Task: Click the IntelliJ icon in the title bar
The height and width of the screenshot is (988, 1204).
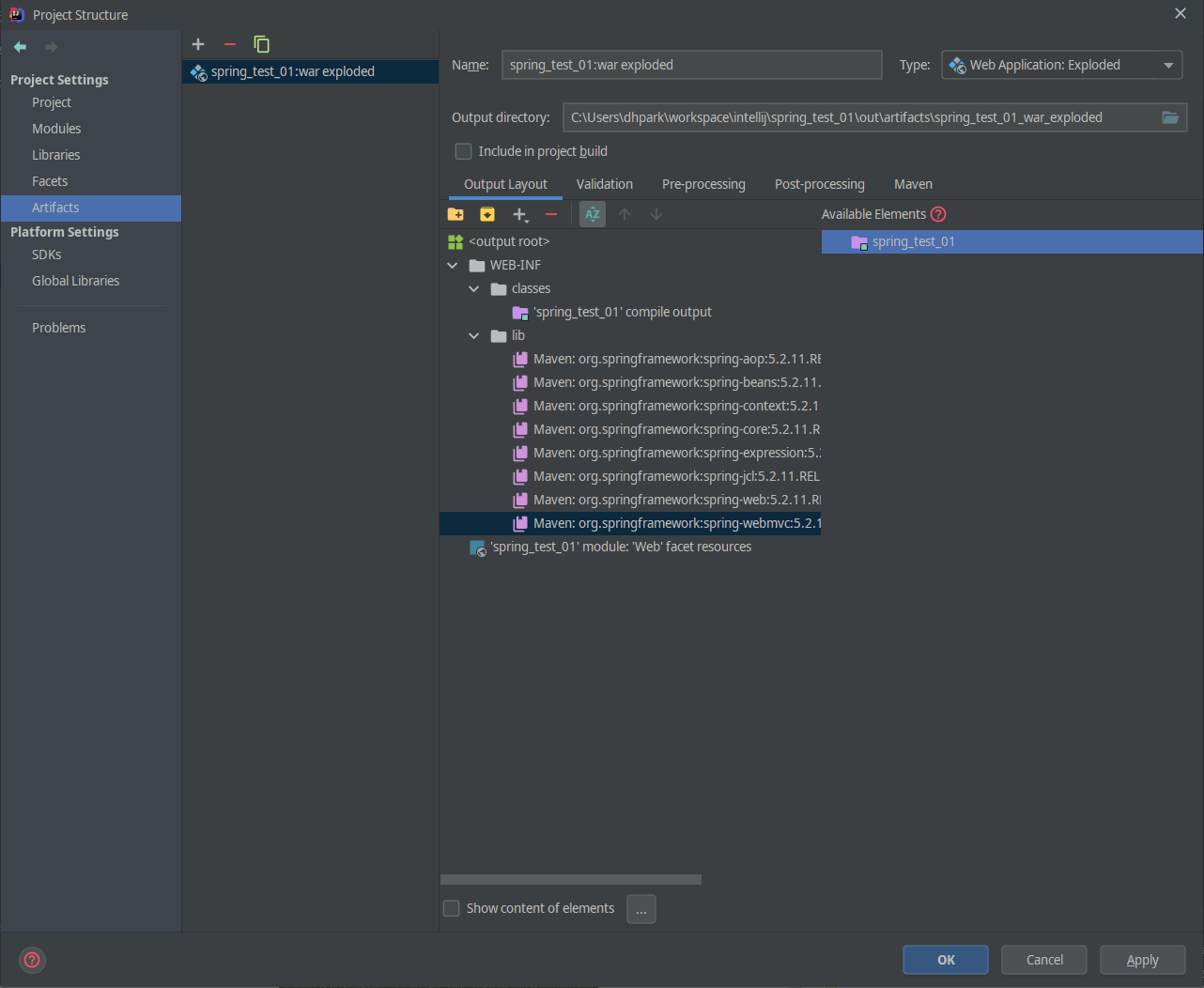Action: pyautogui.click(x=16, y=14)
